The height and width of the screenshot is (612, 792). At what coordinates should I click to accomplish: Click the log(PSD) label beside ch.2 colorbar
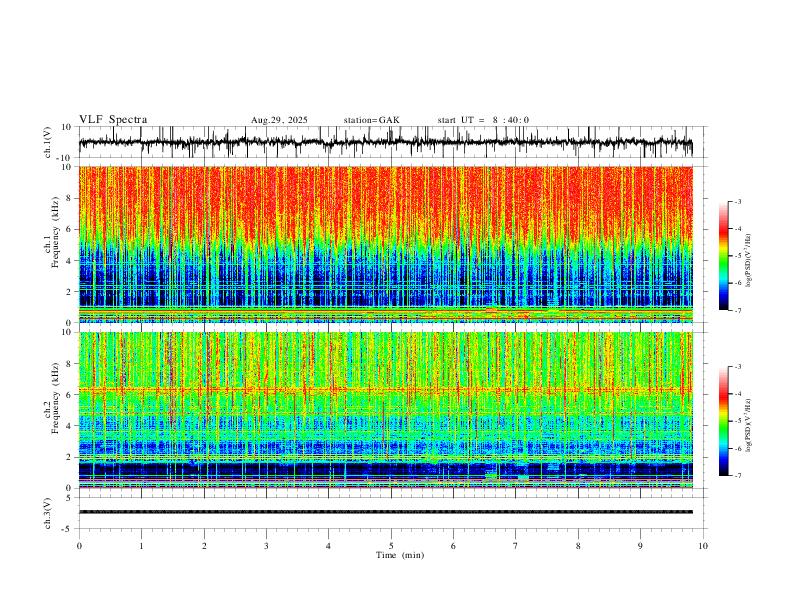tap(749, 426)
